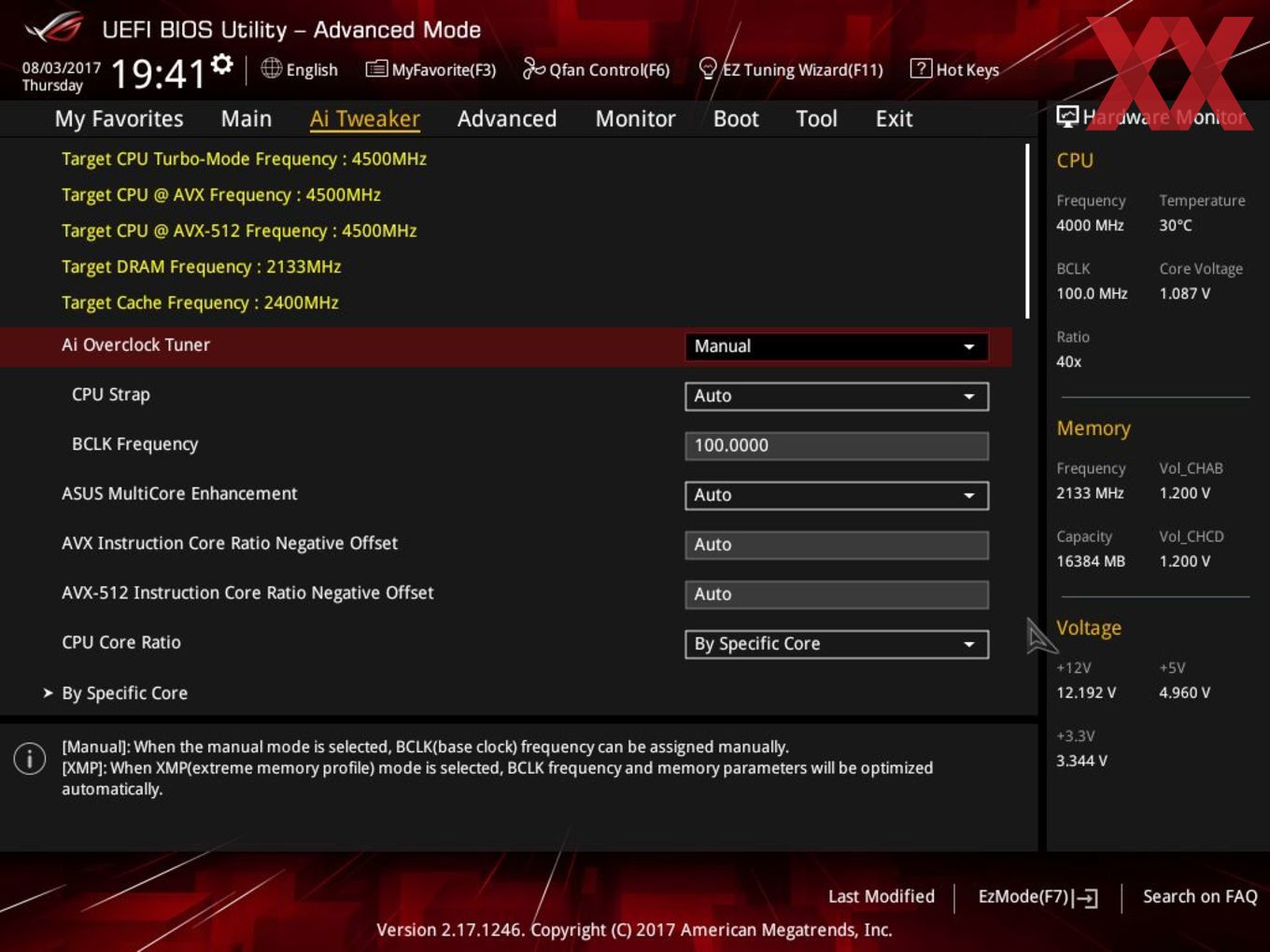Viewport: 1270px width, 952px height.
Task: Click the Search on FAQ link
Action: pos(1200,897)
